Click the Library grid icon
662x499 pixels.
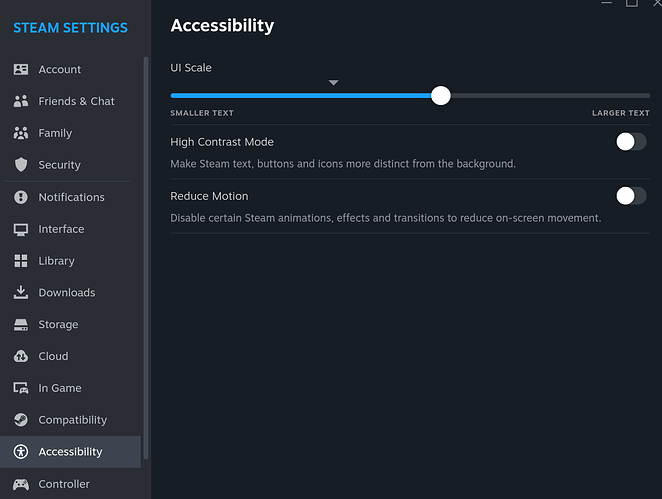(x=20, y=261)
